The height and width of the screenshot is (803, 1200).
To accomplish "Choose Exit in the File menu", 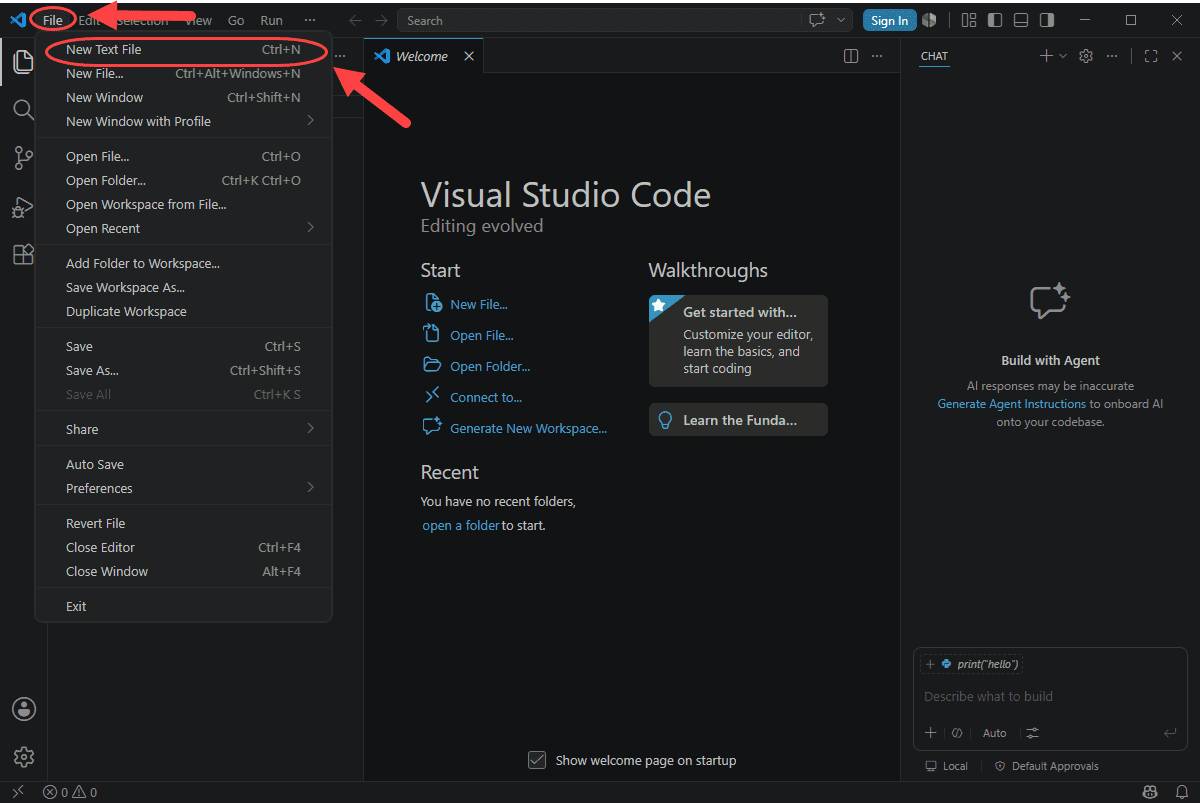I will pyautogui.click(x=183, y=606).
